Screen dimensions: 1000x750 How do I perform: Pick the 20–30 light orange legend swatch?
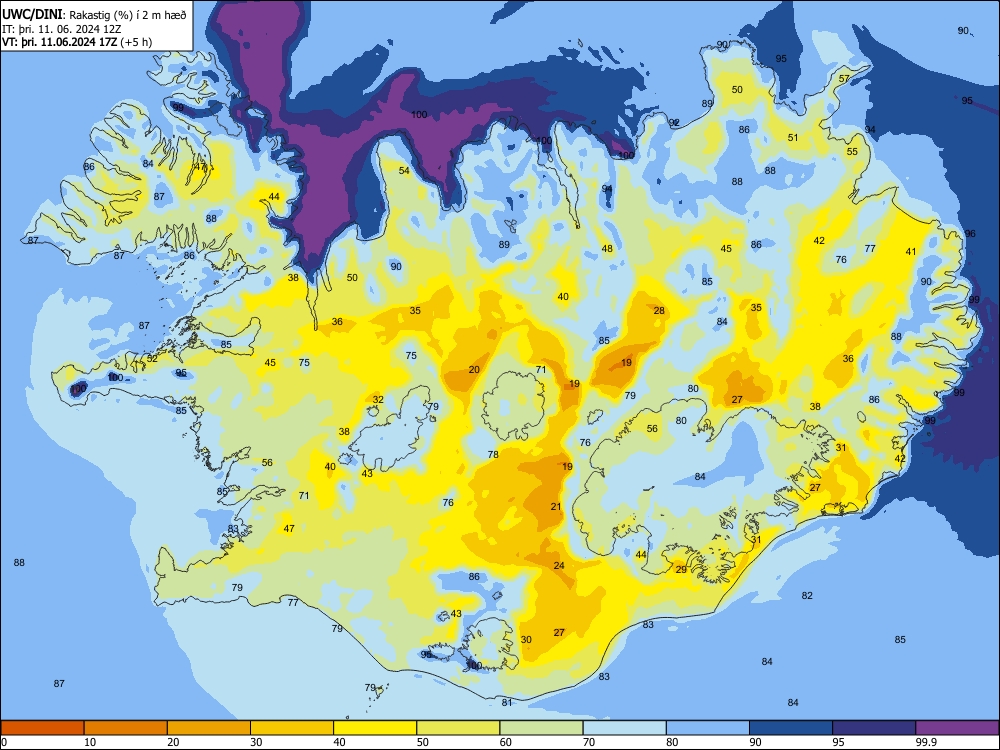click(209, 728)
